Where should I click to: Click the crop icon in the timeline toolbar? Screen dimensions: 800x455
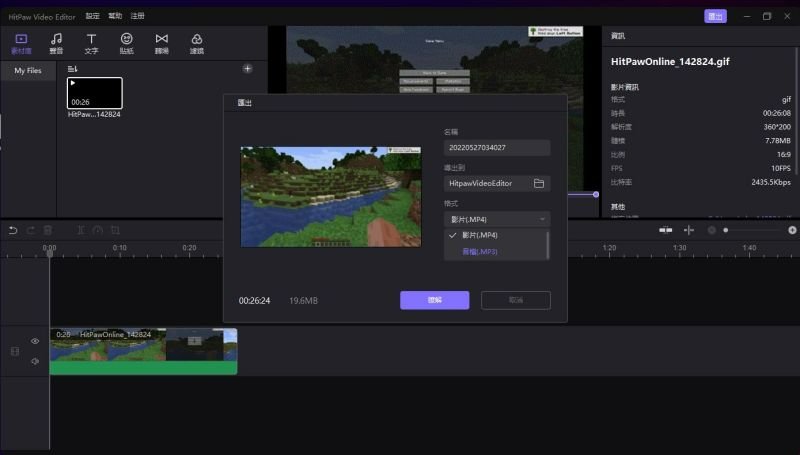pyautogui.click(x=115, y=230)
